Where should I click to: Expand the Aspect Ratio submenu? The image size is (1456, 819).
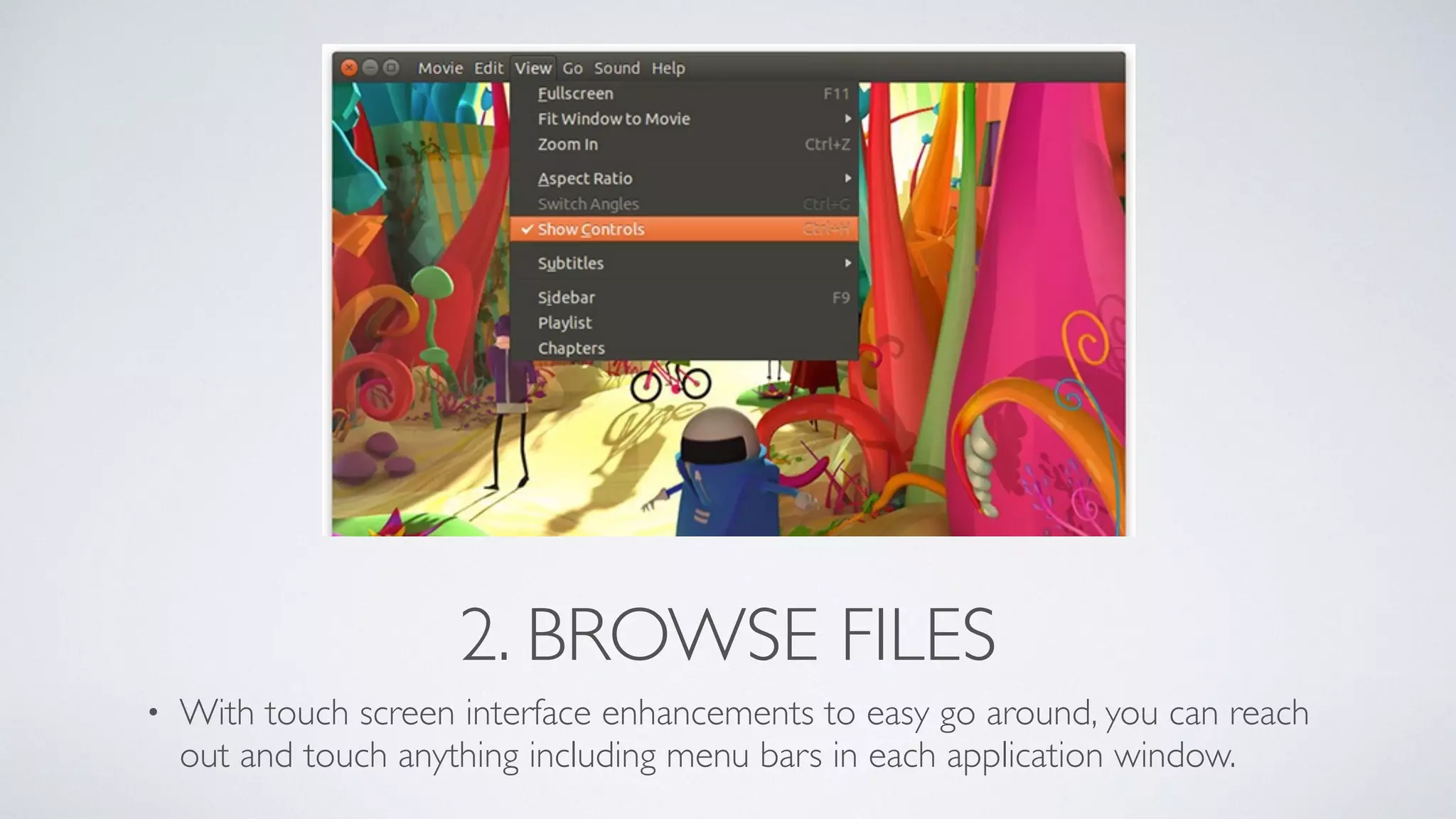[x=685, y=178]
